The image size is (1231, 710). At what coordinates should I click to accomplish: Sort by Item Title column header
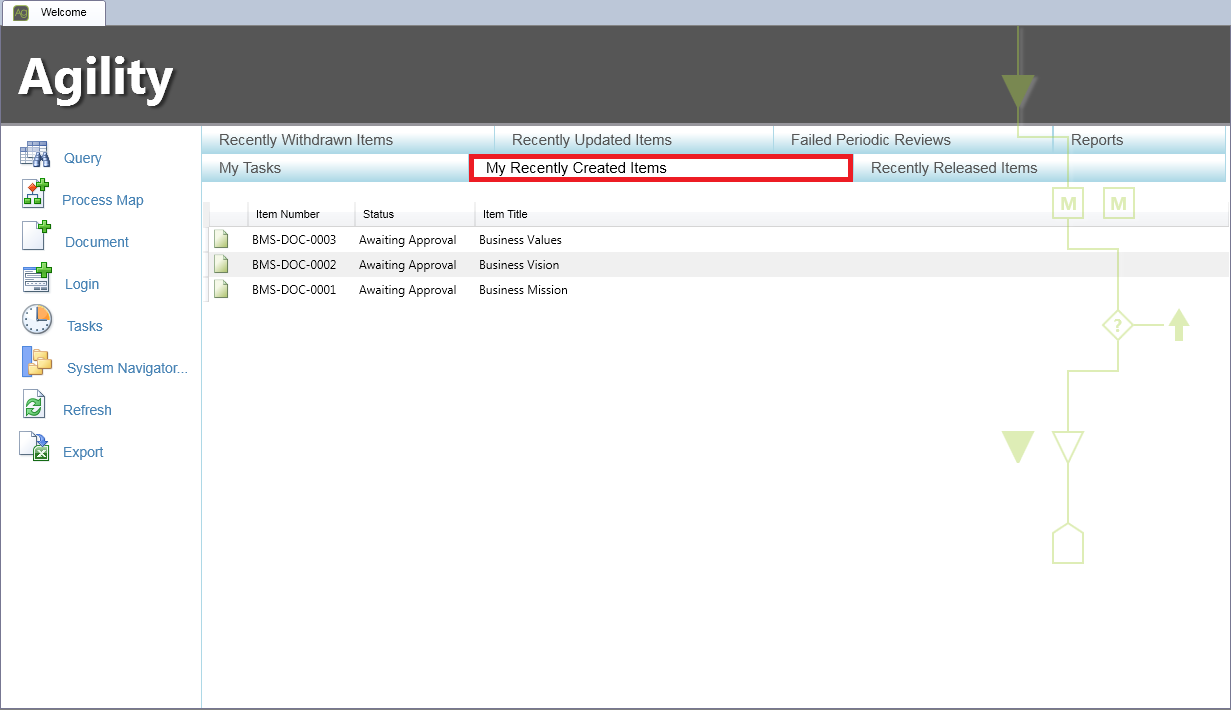tap(505, 214)
